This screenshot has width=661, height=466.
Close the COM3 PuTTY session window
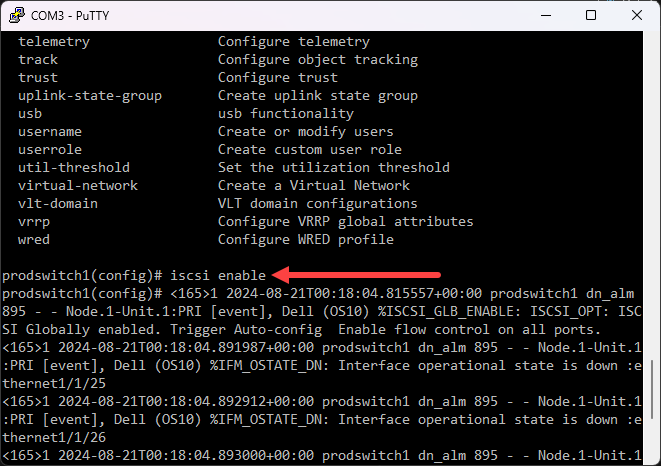[x=637, y=15]
